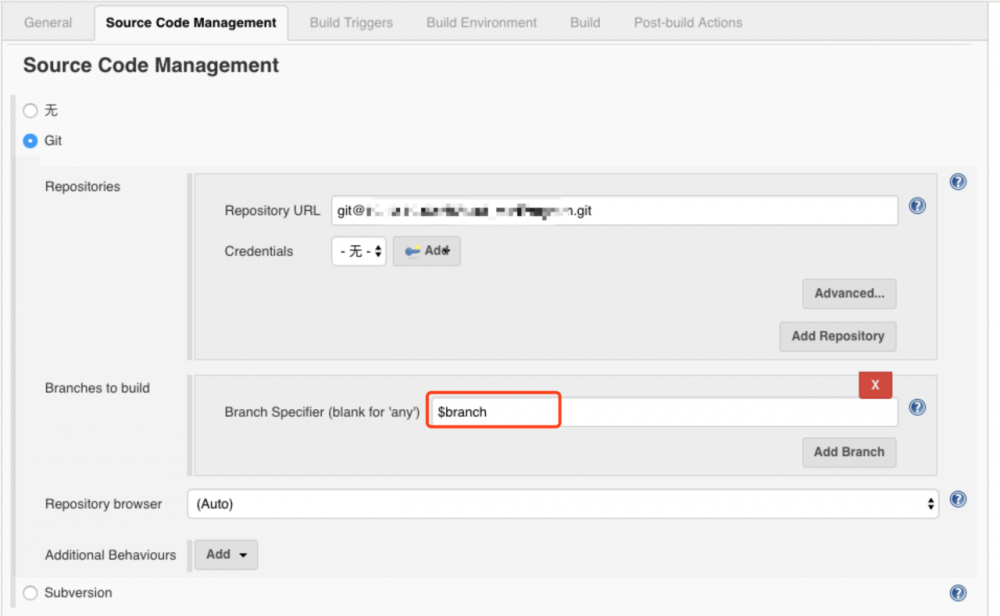Click Branch Specifier (blank for 'any') label
Screen dimensions: 1000x616
[x=321, y=413]
